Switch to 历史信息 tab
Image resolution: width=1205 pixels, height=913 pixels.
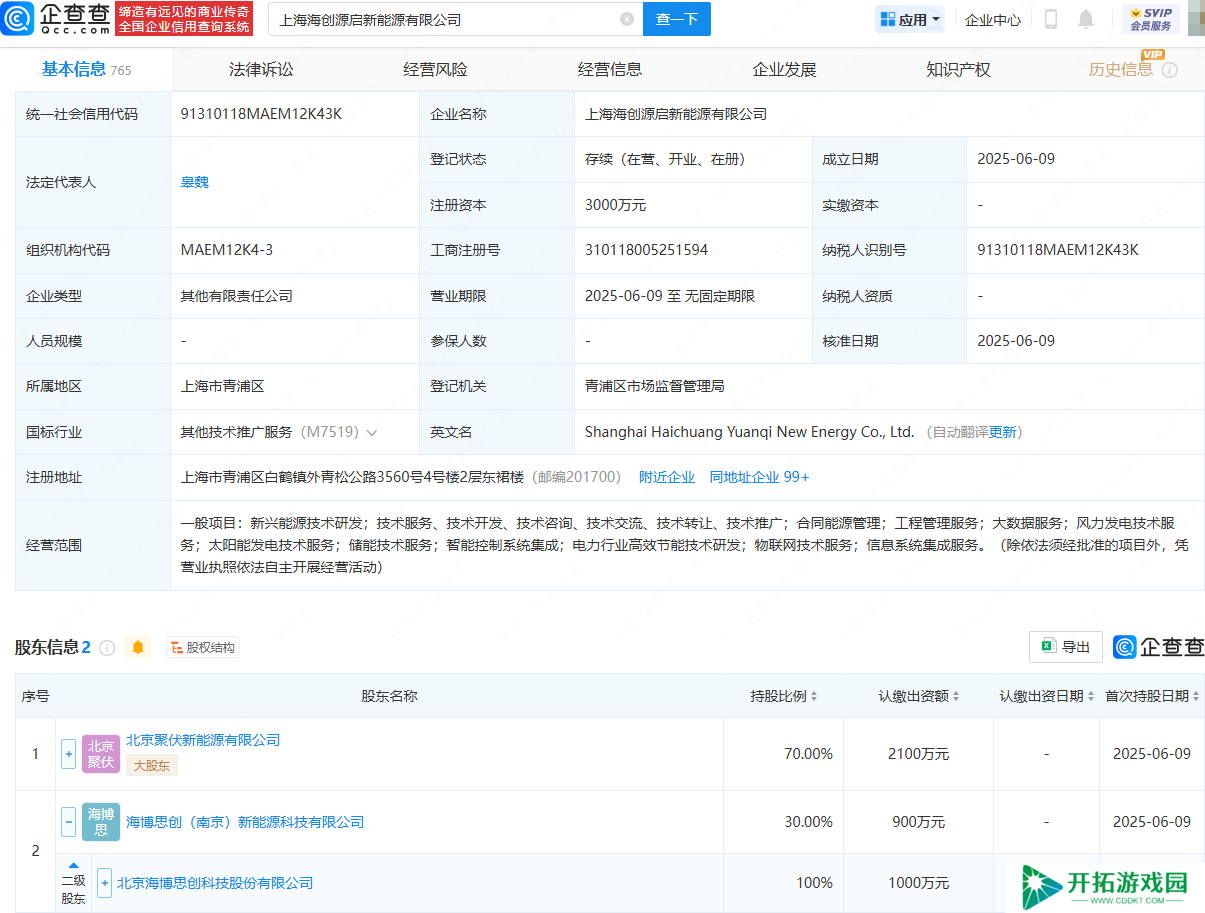tap(1121, 69)
